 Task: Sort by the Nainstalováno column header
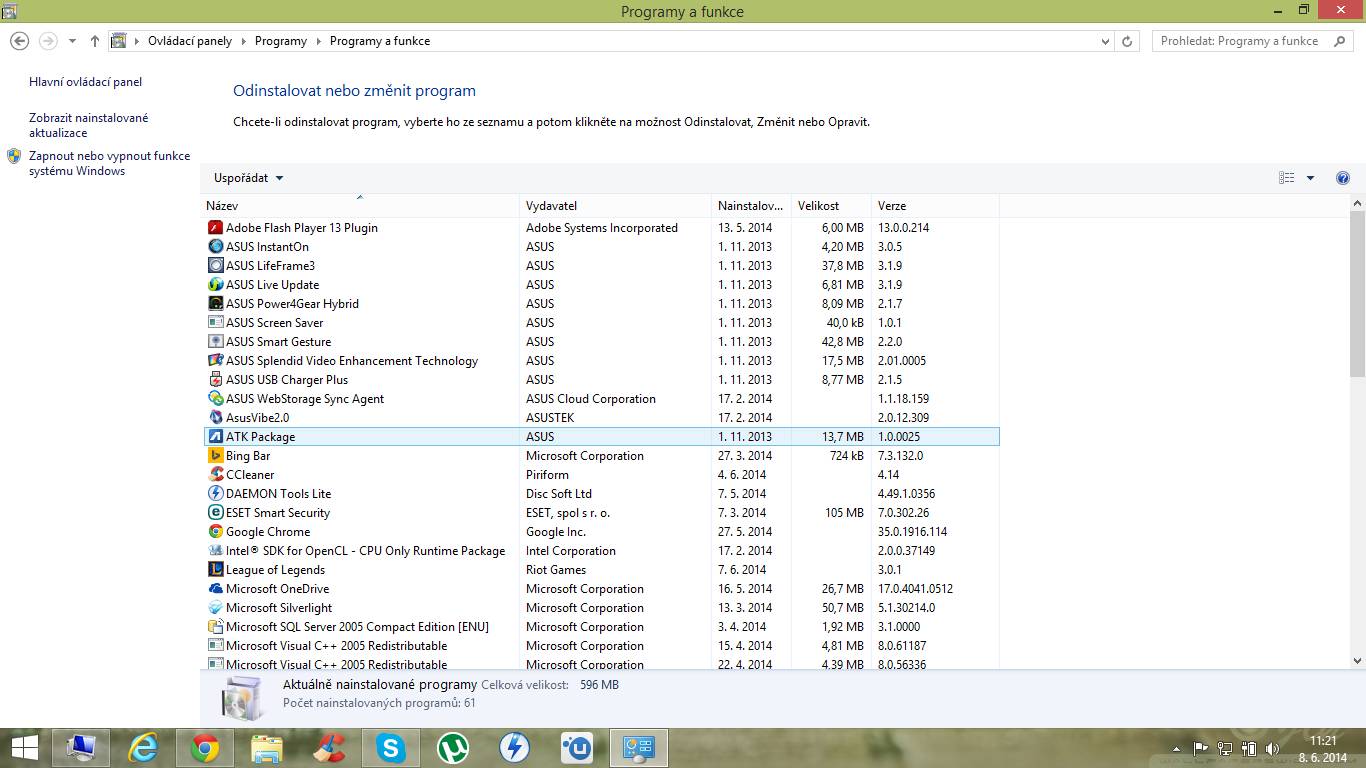751,206
